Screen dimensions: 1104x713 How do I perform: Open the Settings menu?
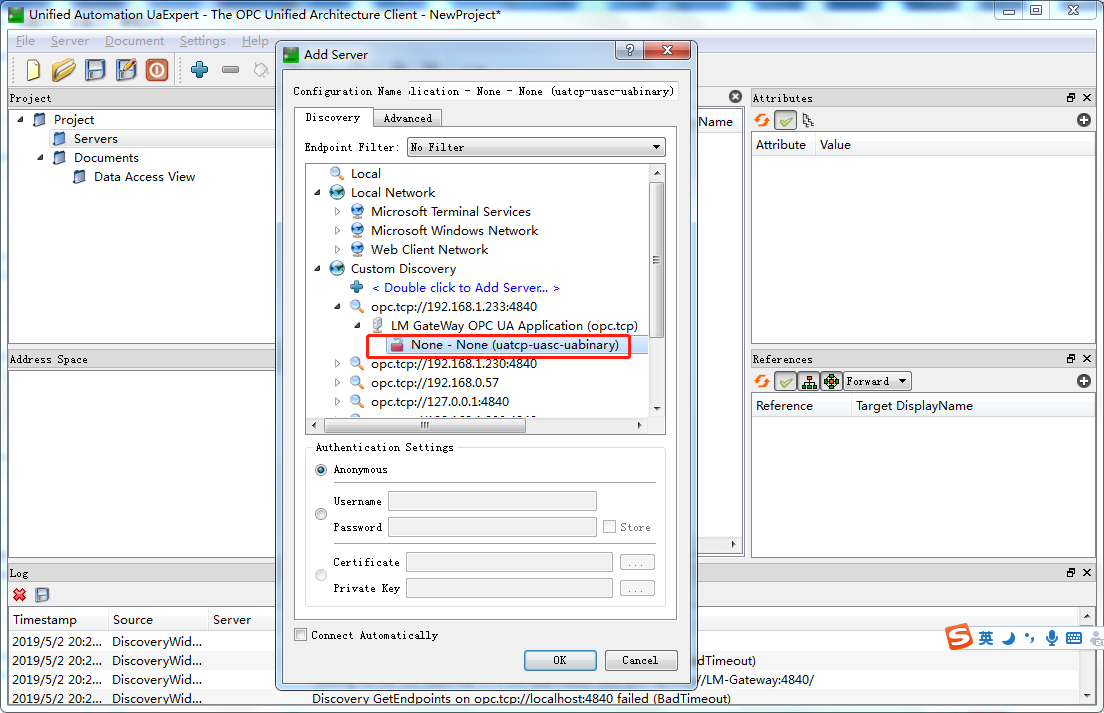[x=203, y=41]
